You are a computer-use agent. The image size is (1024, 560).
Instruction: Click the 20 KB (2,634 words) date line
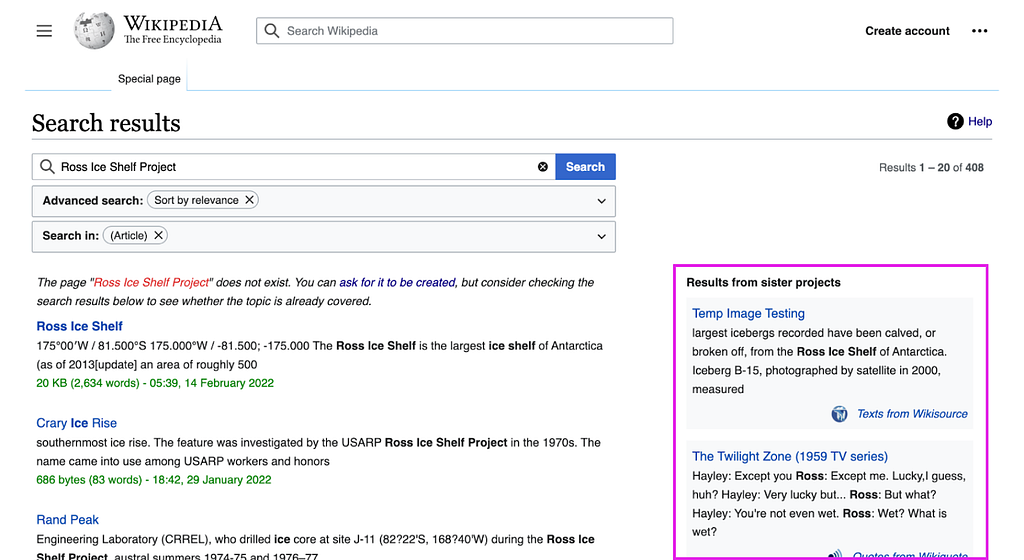[155, 383]
